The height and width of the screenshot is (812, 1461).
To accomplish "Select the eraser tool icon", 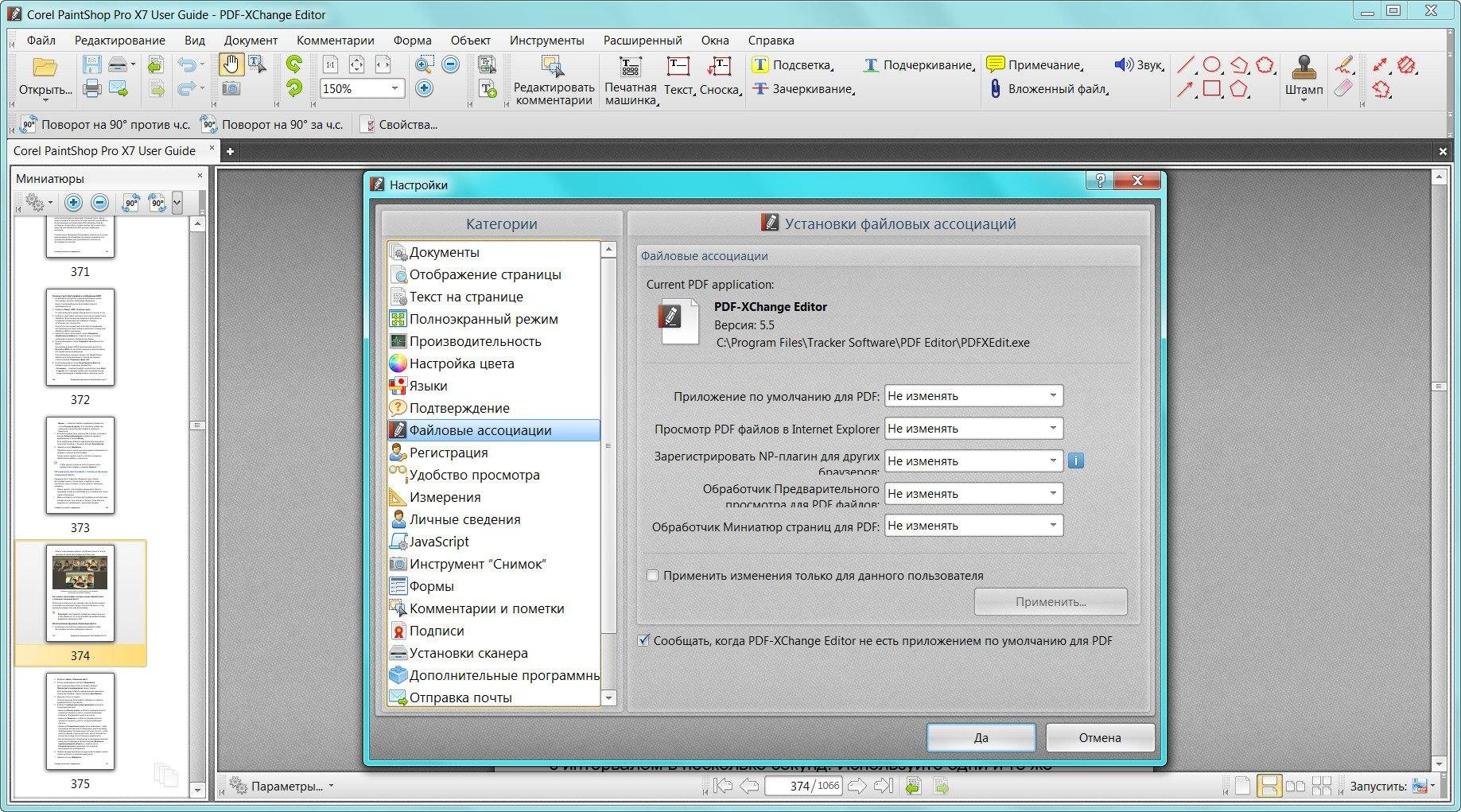I will [1343, 89].
